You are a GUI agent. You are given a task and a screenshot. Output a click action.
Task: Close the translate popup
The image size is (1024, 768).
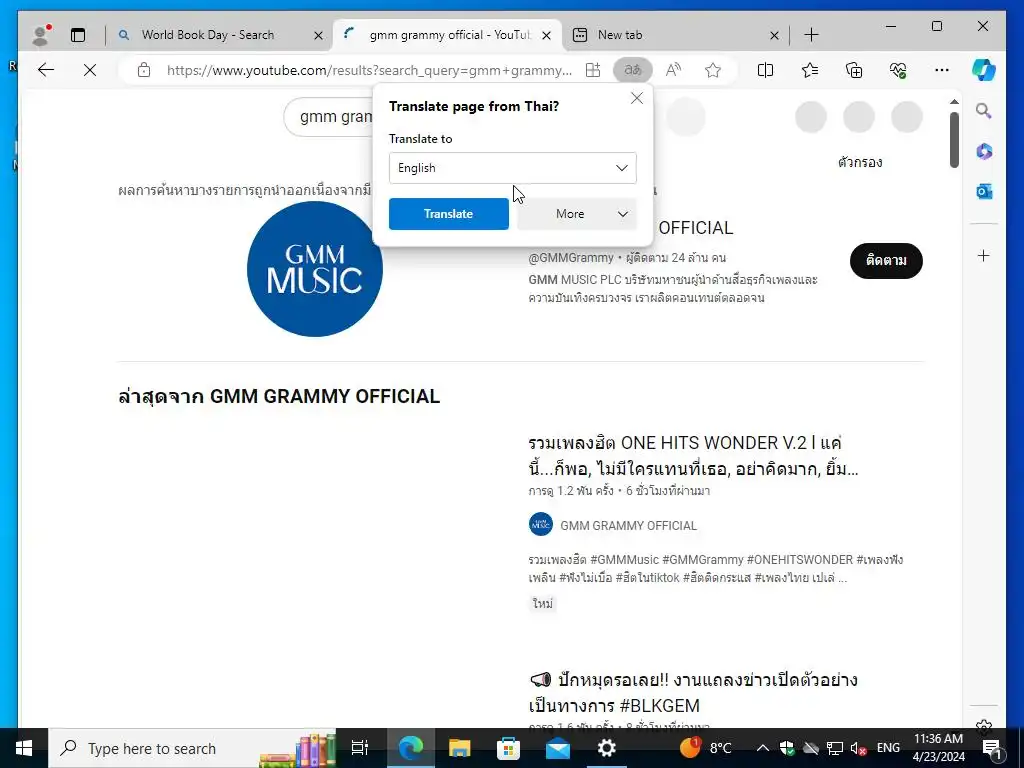(x=637, y=98)
